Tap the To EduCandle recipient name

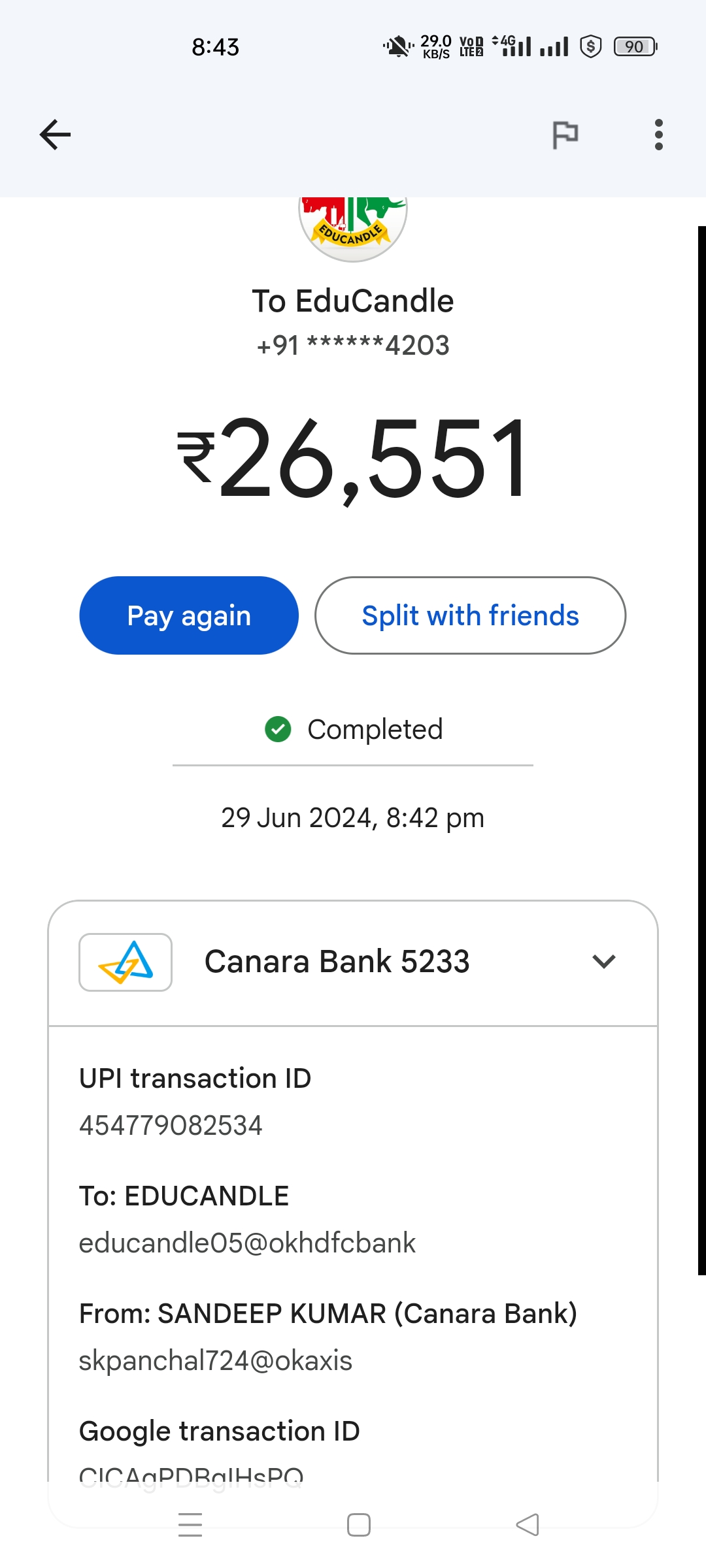353,301
